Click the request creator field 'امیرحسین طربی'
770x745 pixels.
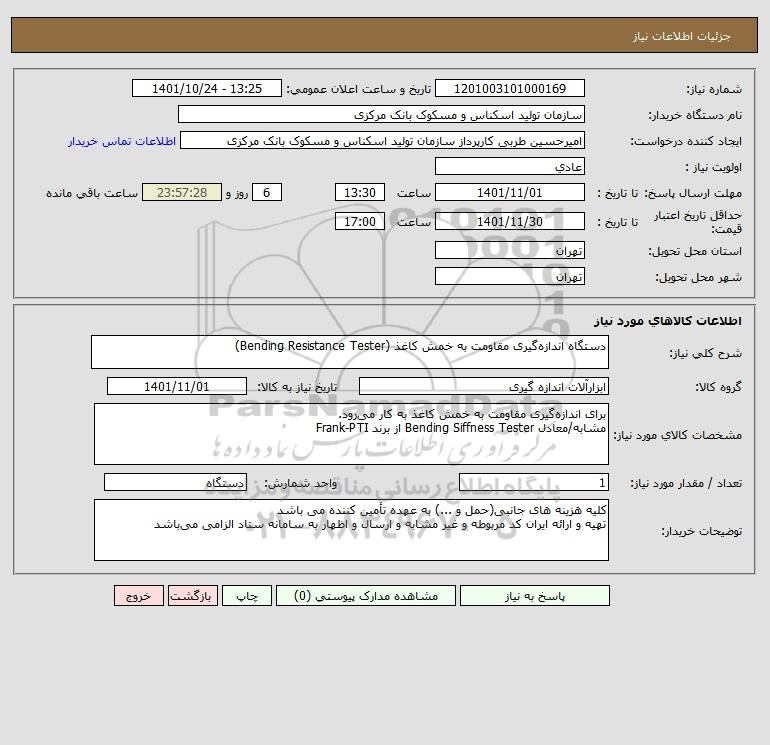click(x=383, y=141)
